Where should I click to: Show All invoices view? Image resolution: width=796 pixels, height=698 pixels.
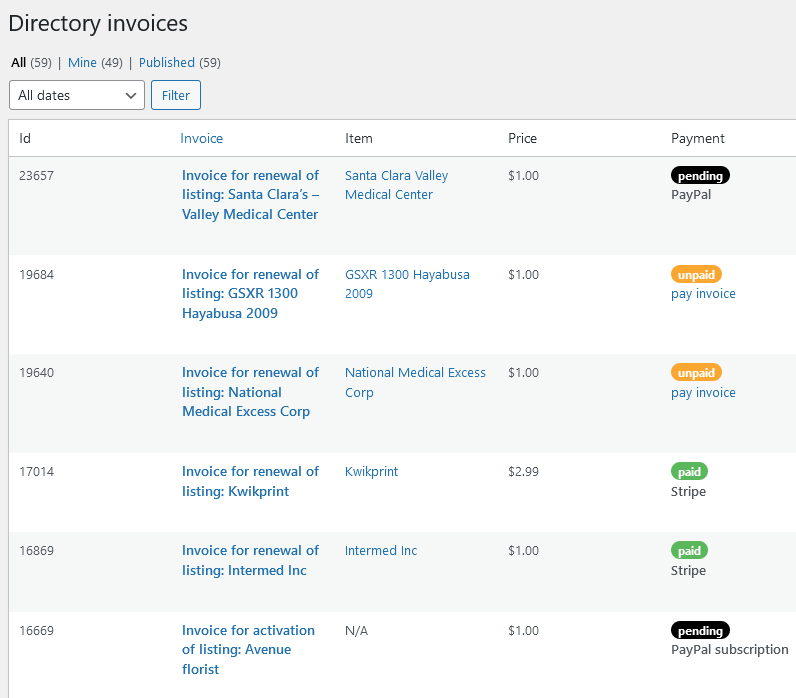point(19,62)
